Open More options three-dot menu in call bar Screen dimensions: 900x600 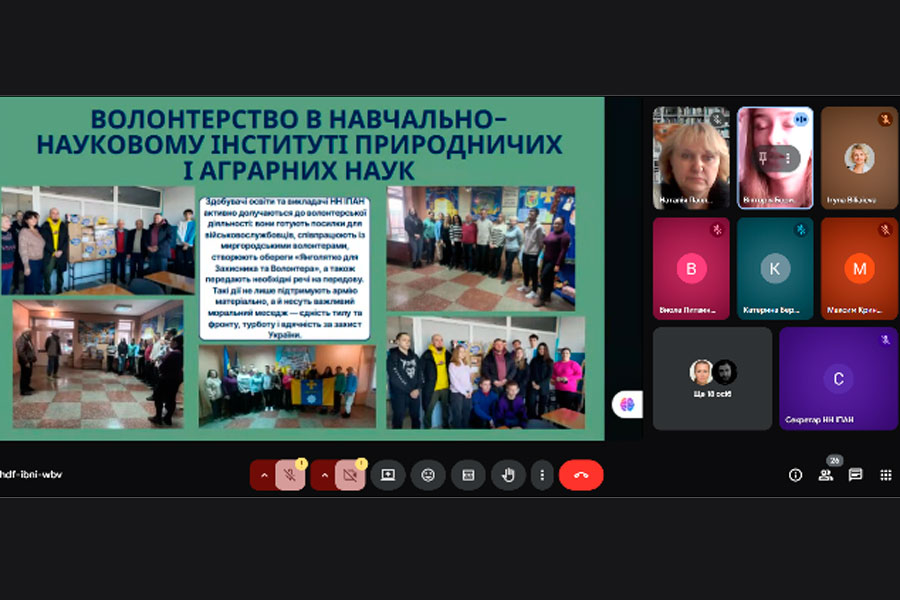tap(542, 475)
